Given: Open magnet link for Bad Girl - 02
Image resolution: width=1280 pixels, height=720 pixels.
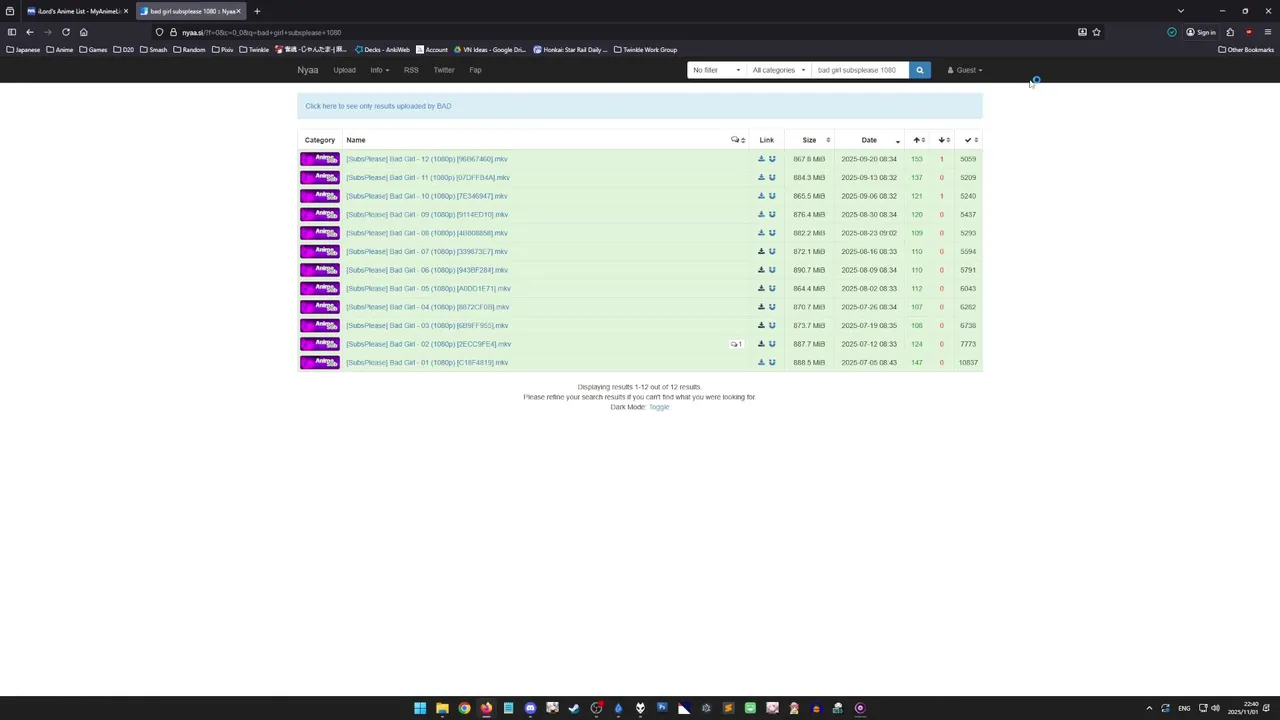Looking at the screenshot, I should (x=772, y=344).
